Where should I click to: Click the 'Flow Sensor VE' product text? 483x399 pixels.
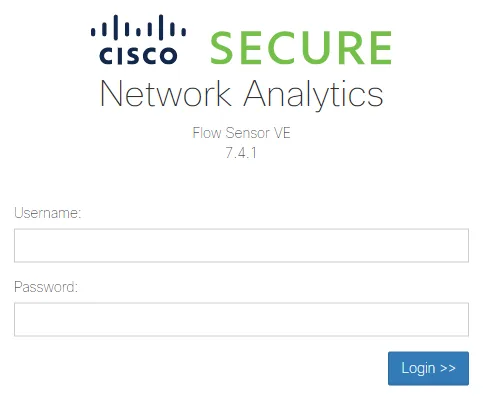[241, 133]
